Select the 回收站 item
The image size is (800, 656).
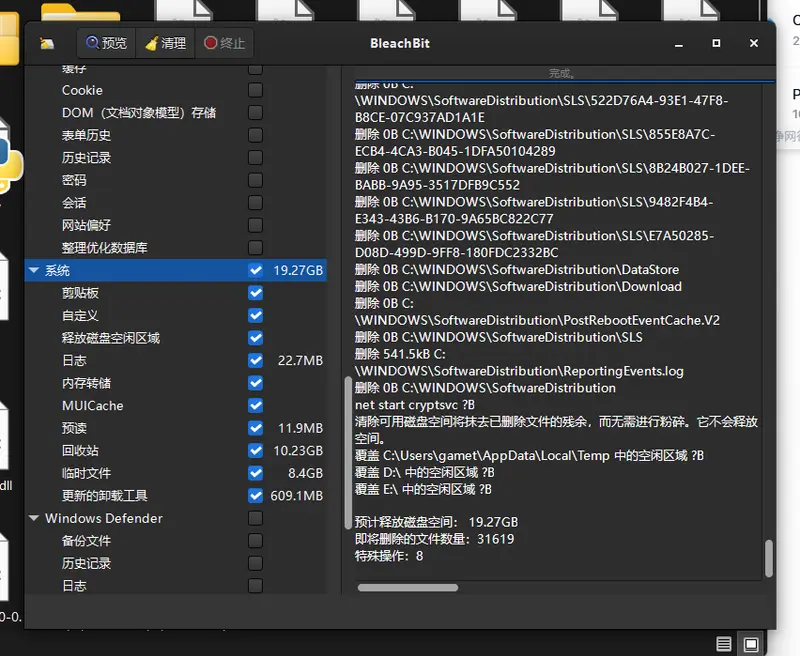(80, 450)
